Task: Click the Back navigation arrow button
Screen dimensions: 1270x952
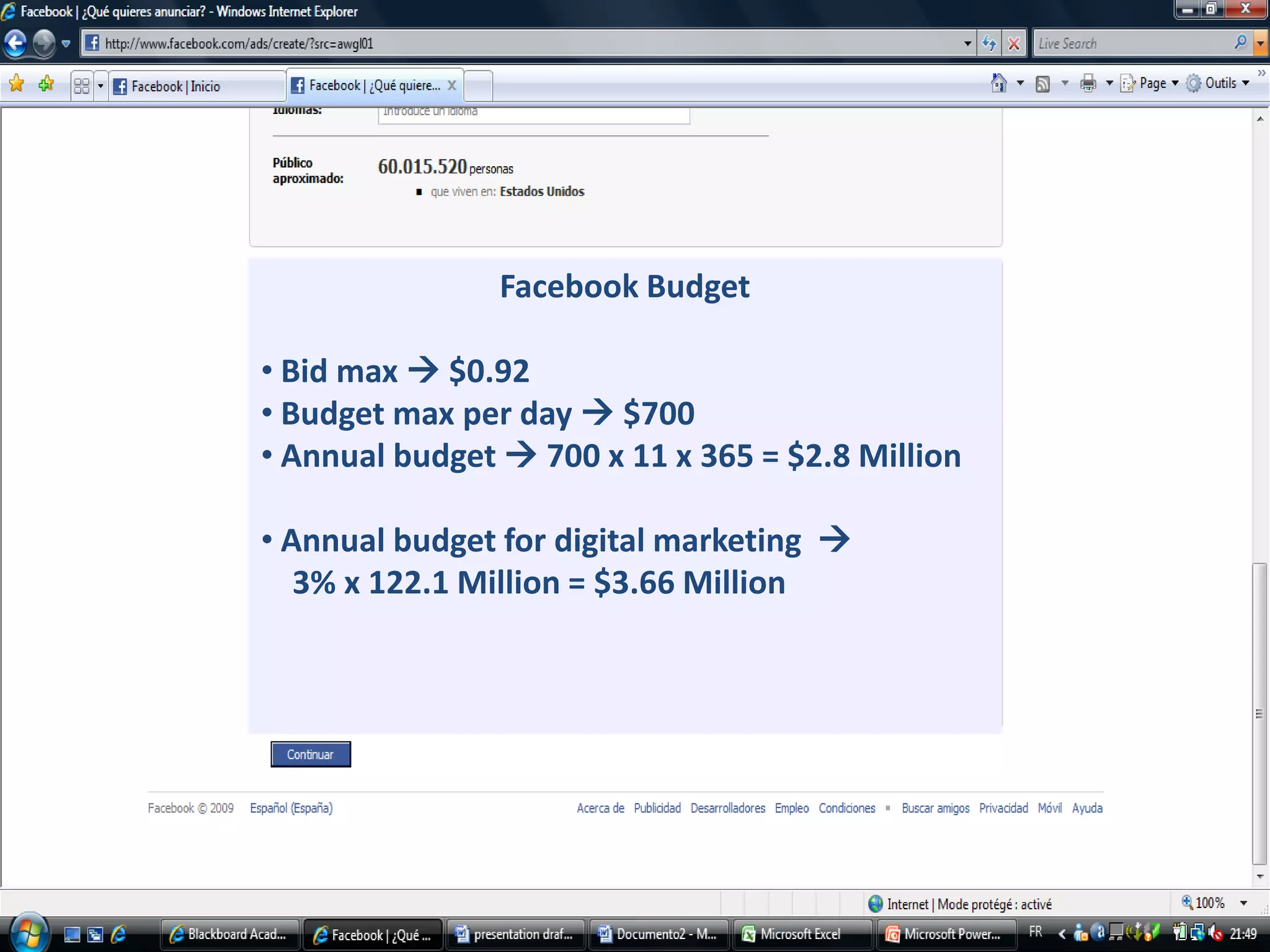Action: pos(16,43)
